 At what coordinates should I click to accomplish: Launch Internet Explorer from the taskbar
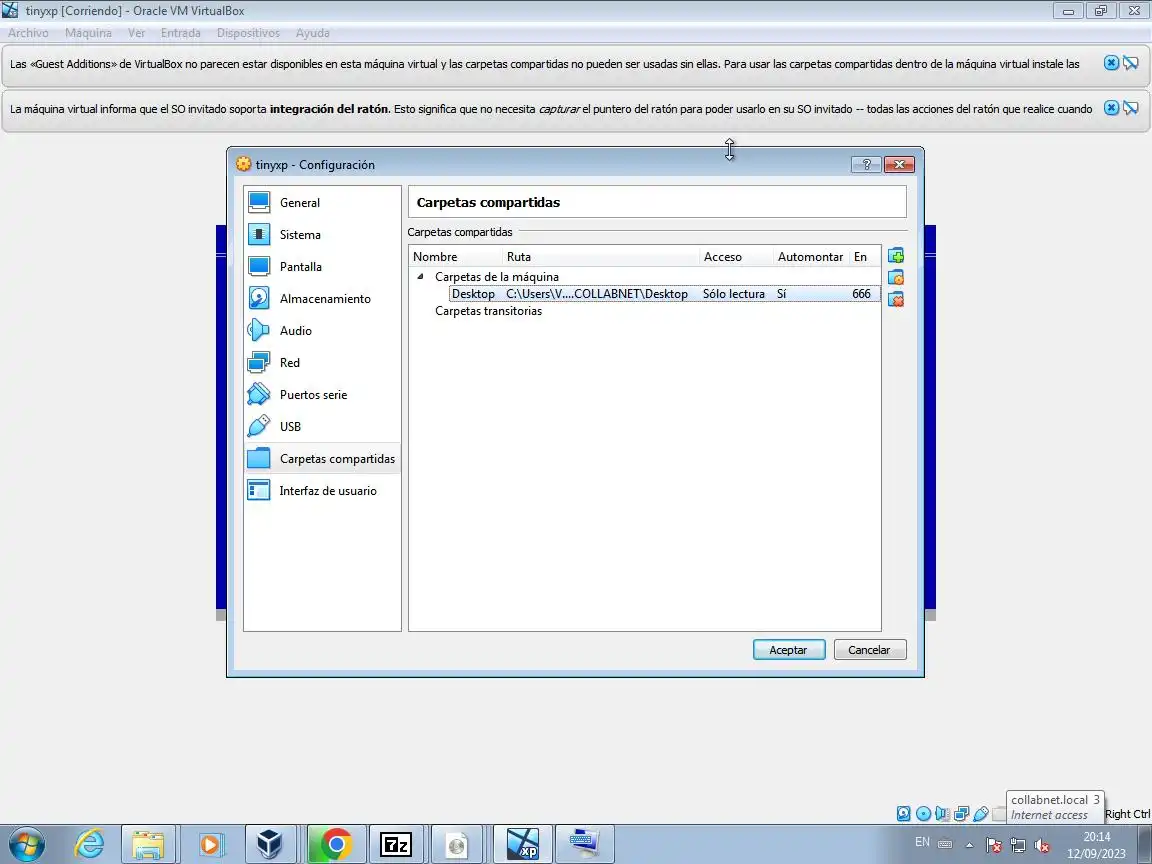point(90,843)
